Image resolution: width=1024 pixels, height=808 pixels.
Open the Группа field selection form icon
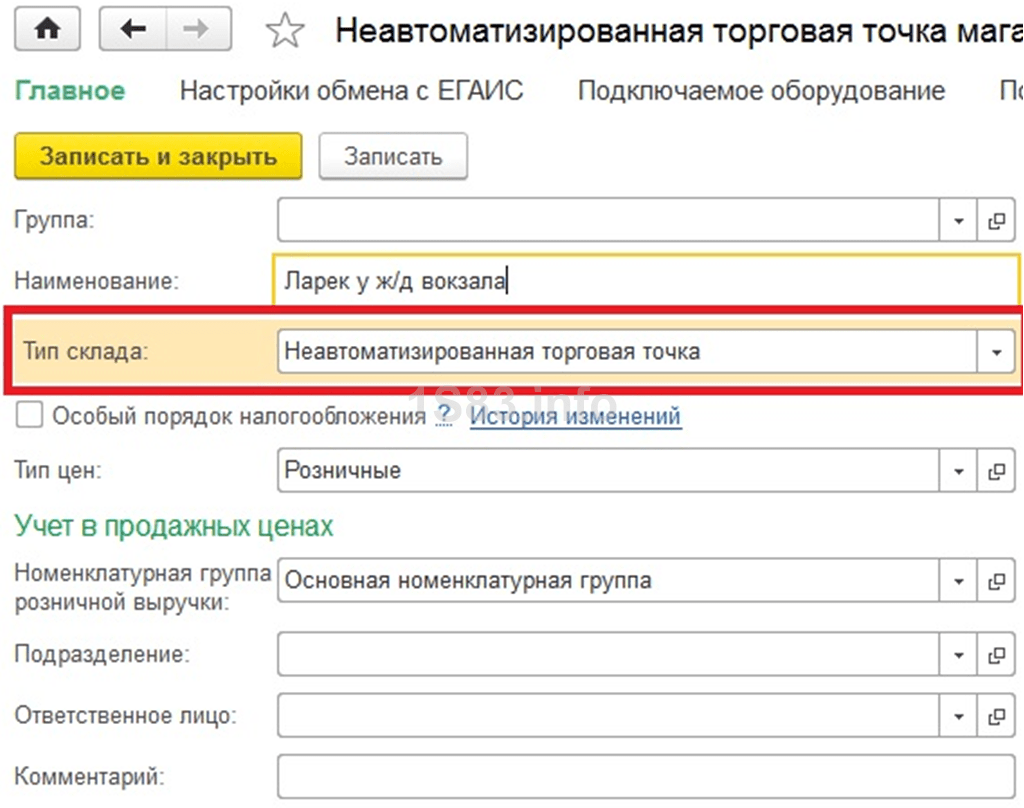(995, 221)
